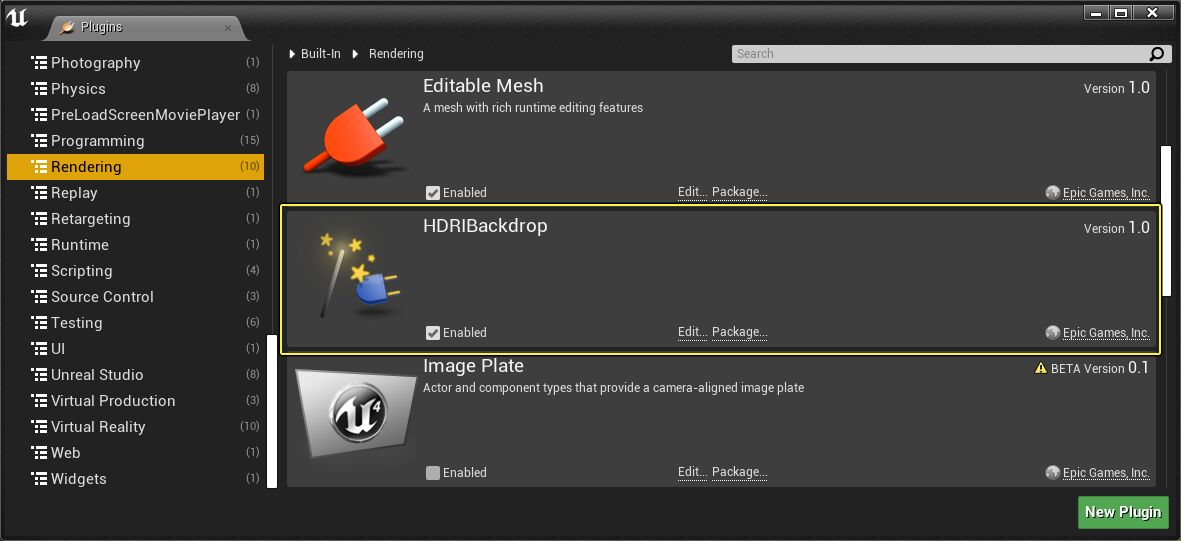Viewport: 1181px width, 541px height.
Task: Click the BETA warning triangle icon
Action: (1041, 368)
